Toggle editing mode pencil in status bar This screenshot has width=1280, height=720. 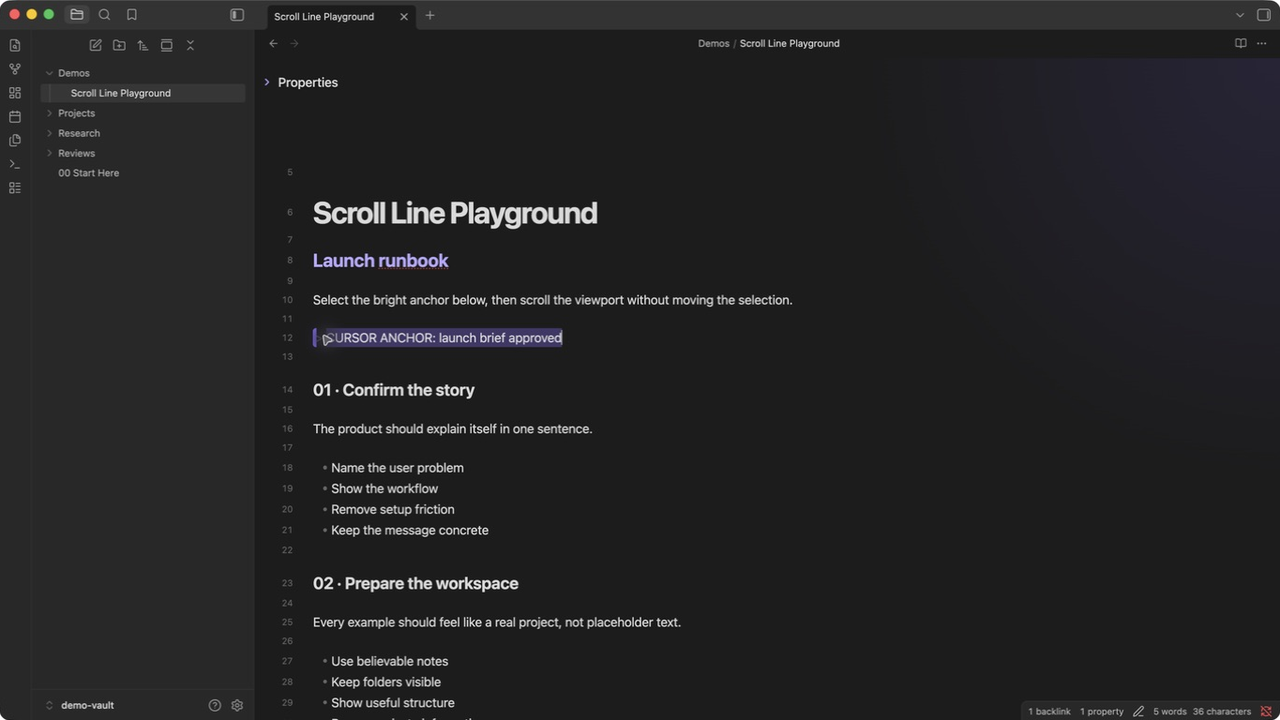1138,711
